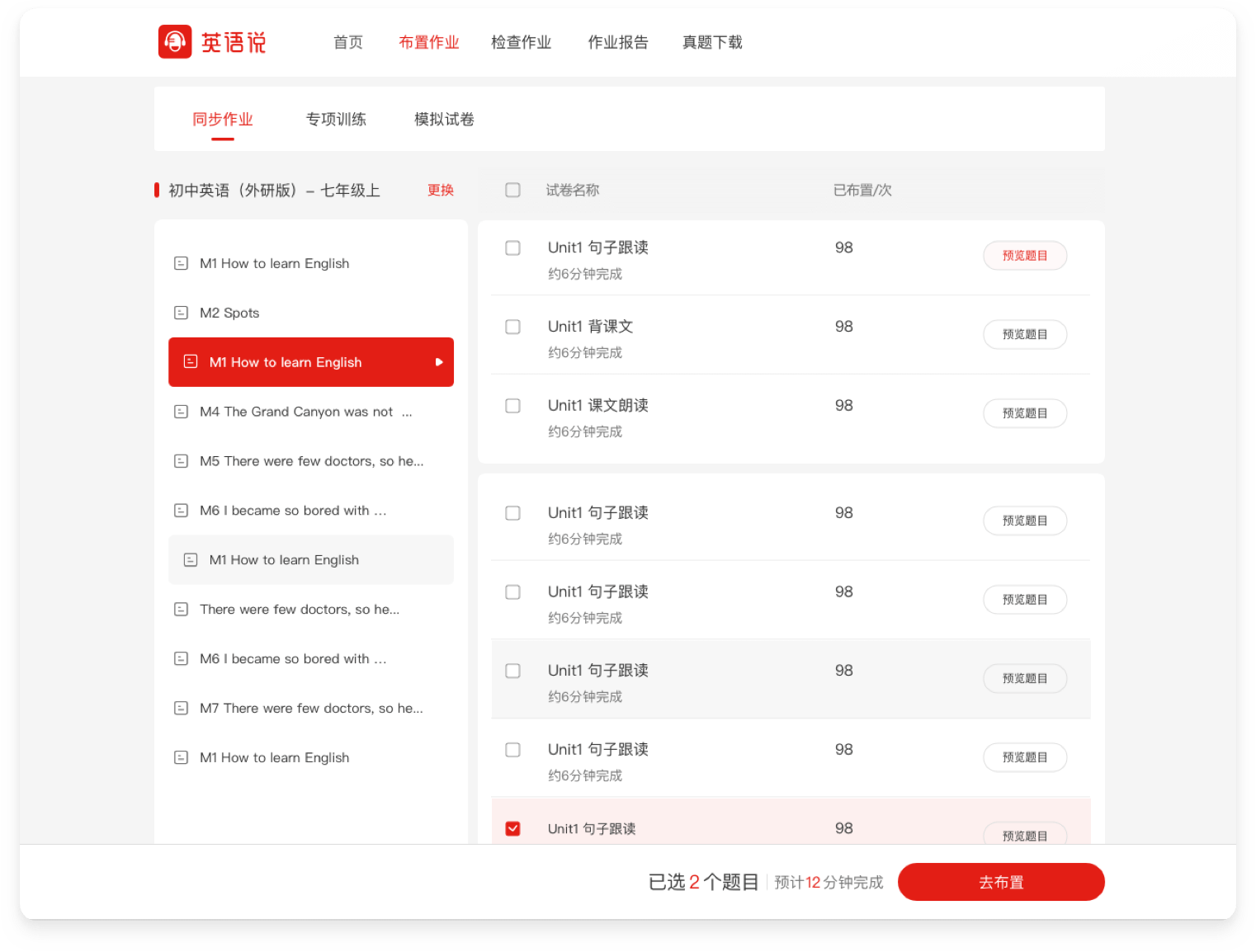Switch to the 专项训练 tab

click(336, 120)
